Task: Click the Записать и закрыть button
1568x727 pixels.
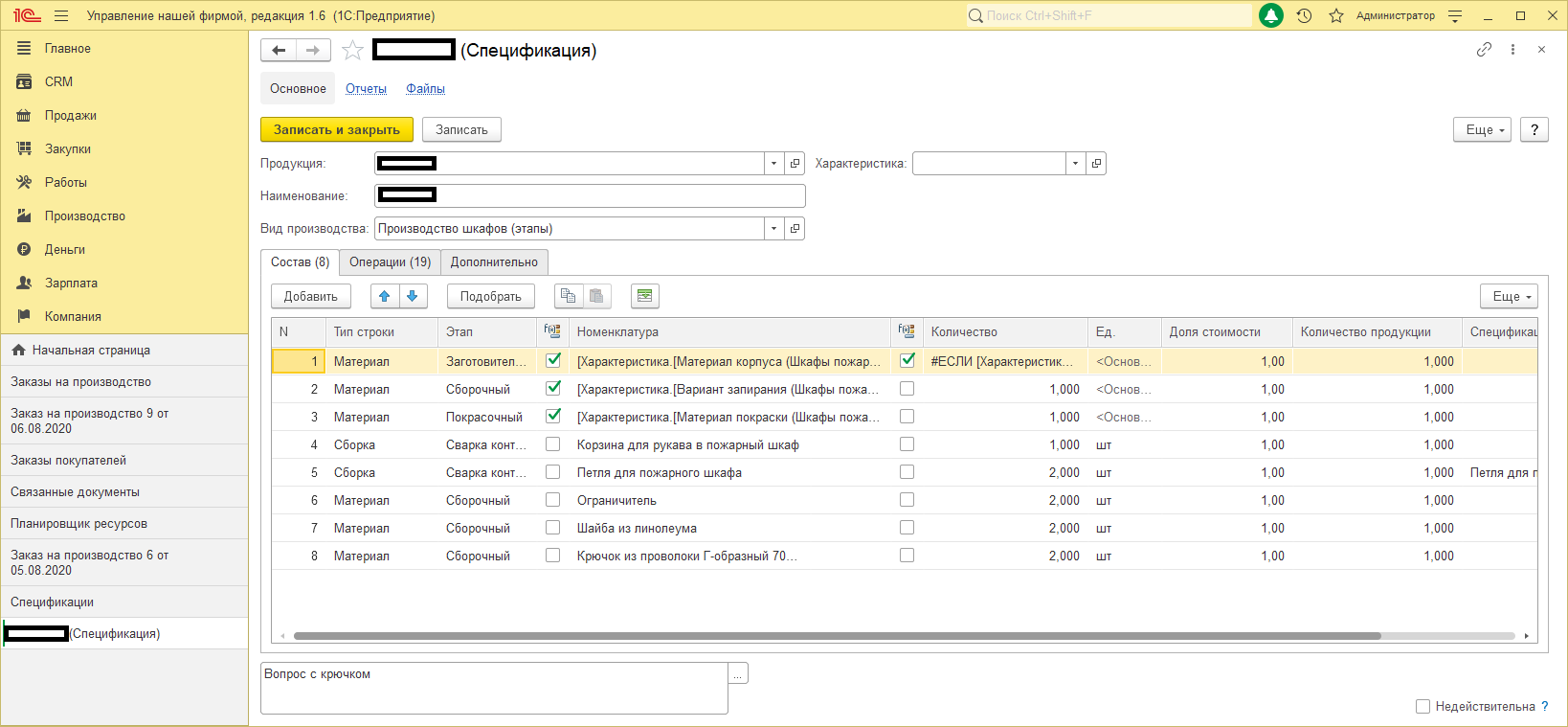Action: coord(337,129)
